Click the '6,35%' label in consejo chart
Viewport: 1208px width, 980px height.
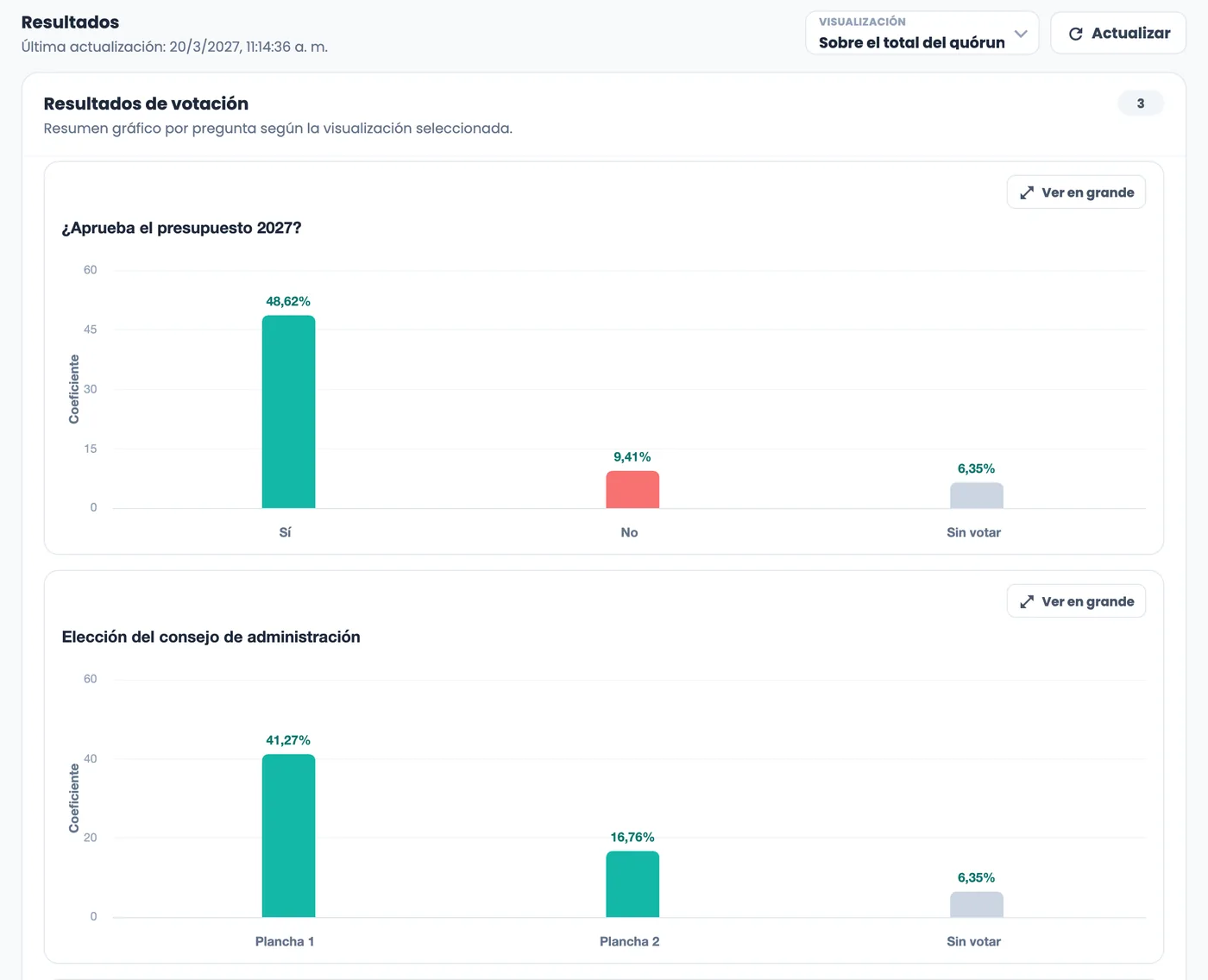[x=977, y=877]
